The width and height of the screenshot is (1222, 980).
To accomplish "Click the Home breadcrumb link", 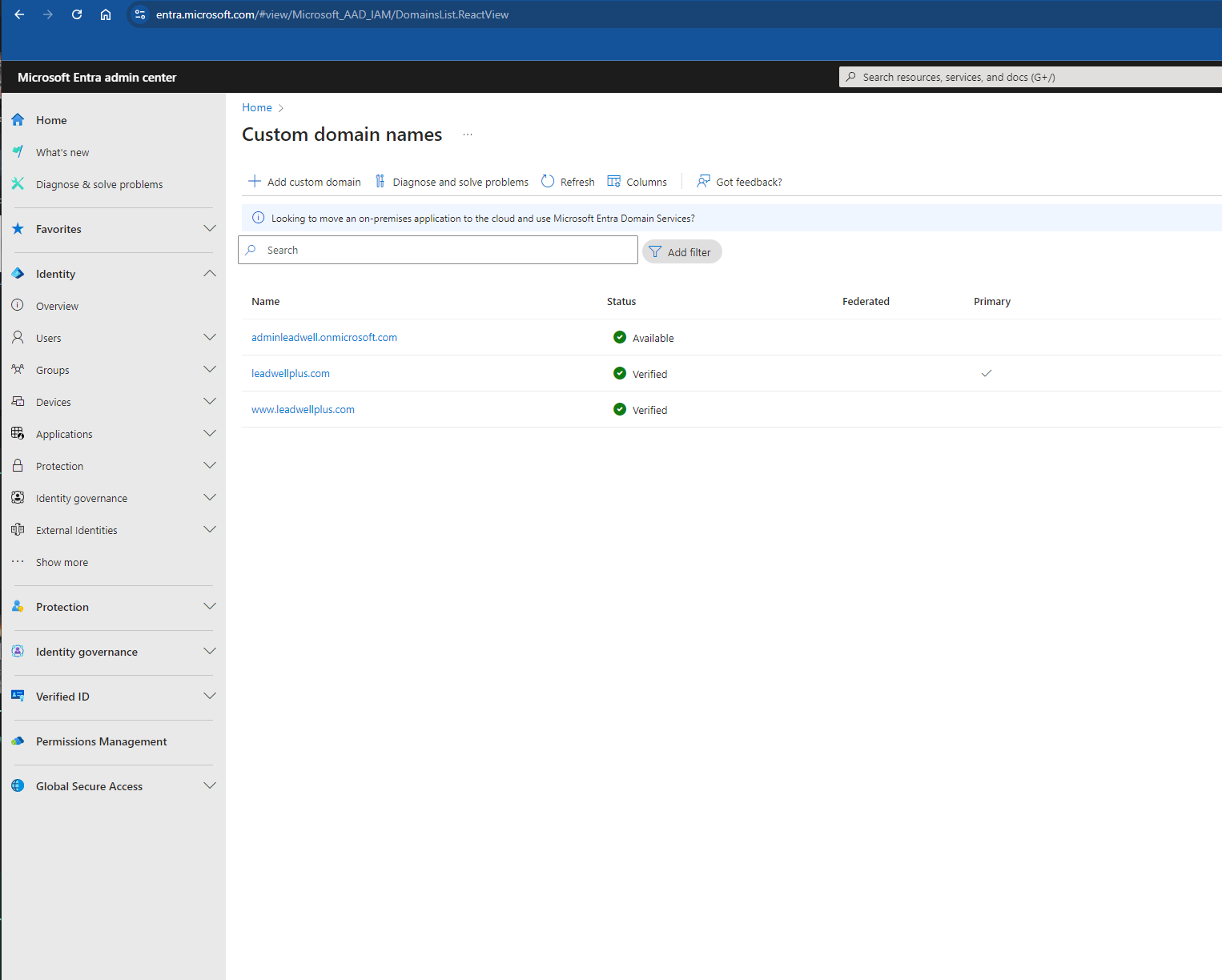I will pyautogui.click(x=257, y=107).
